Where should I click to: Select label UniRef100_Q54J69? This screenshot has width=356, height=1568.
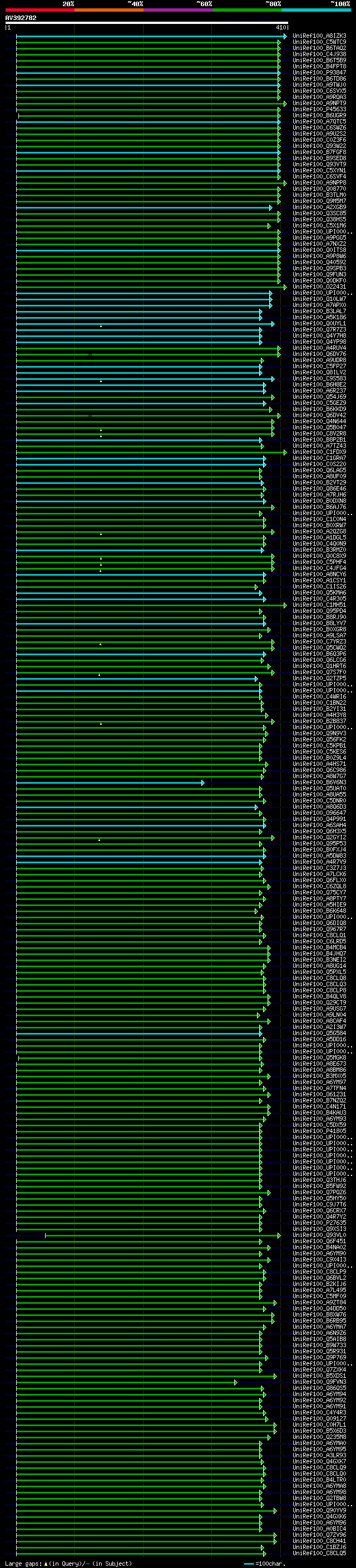point(319,397)
